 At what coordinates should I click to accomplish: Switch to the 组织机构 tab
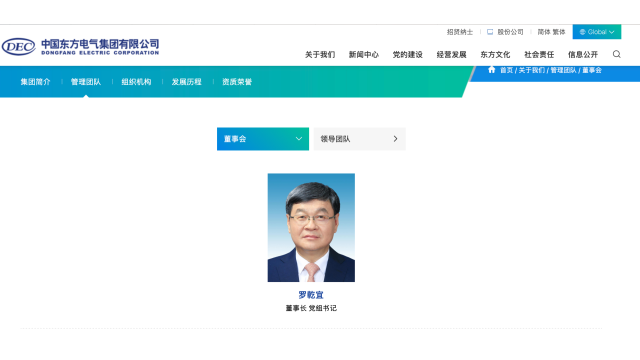(136, 82)
